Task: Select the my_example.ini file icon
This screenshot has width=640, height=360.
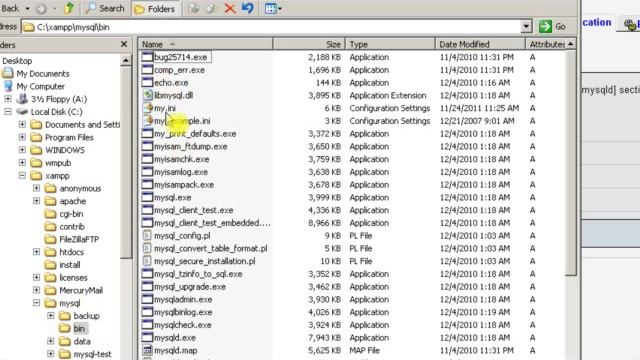Action: [147, 120]
